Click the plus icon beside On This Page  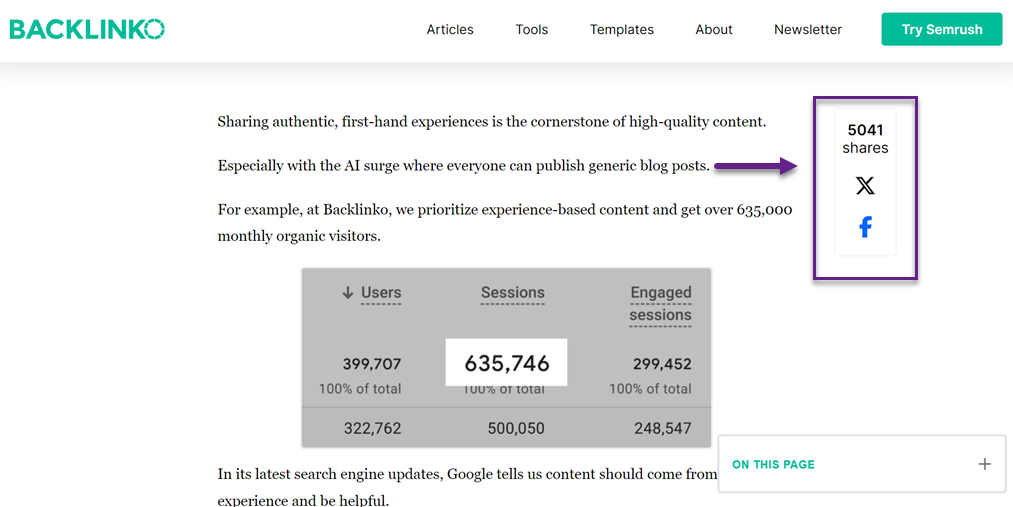point(984,464)
